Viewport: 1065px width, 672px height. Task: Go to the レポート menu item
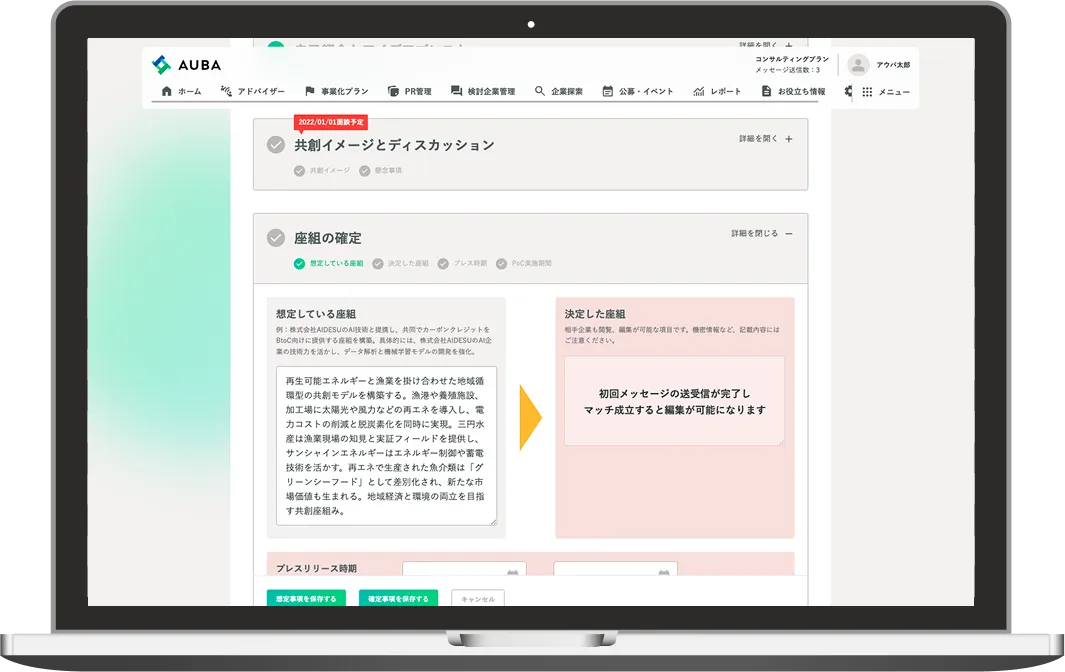pos(717,91)
